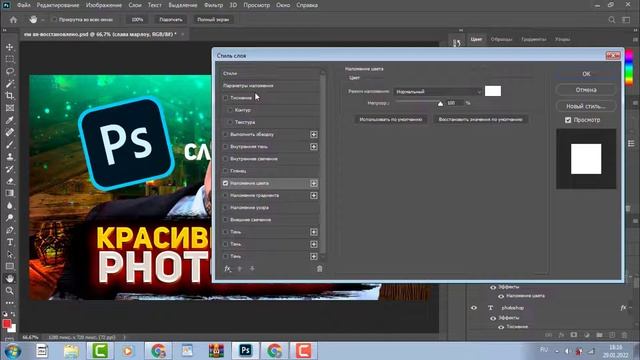Select the Eraser tool
This screenshot has height=360, width=640.
click(9, 181)
